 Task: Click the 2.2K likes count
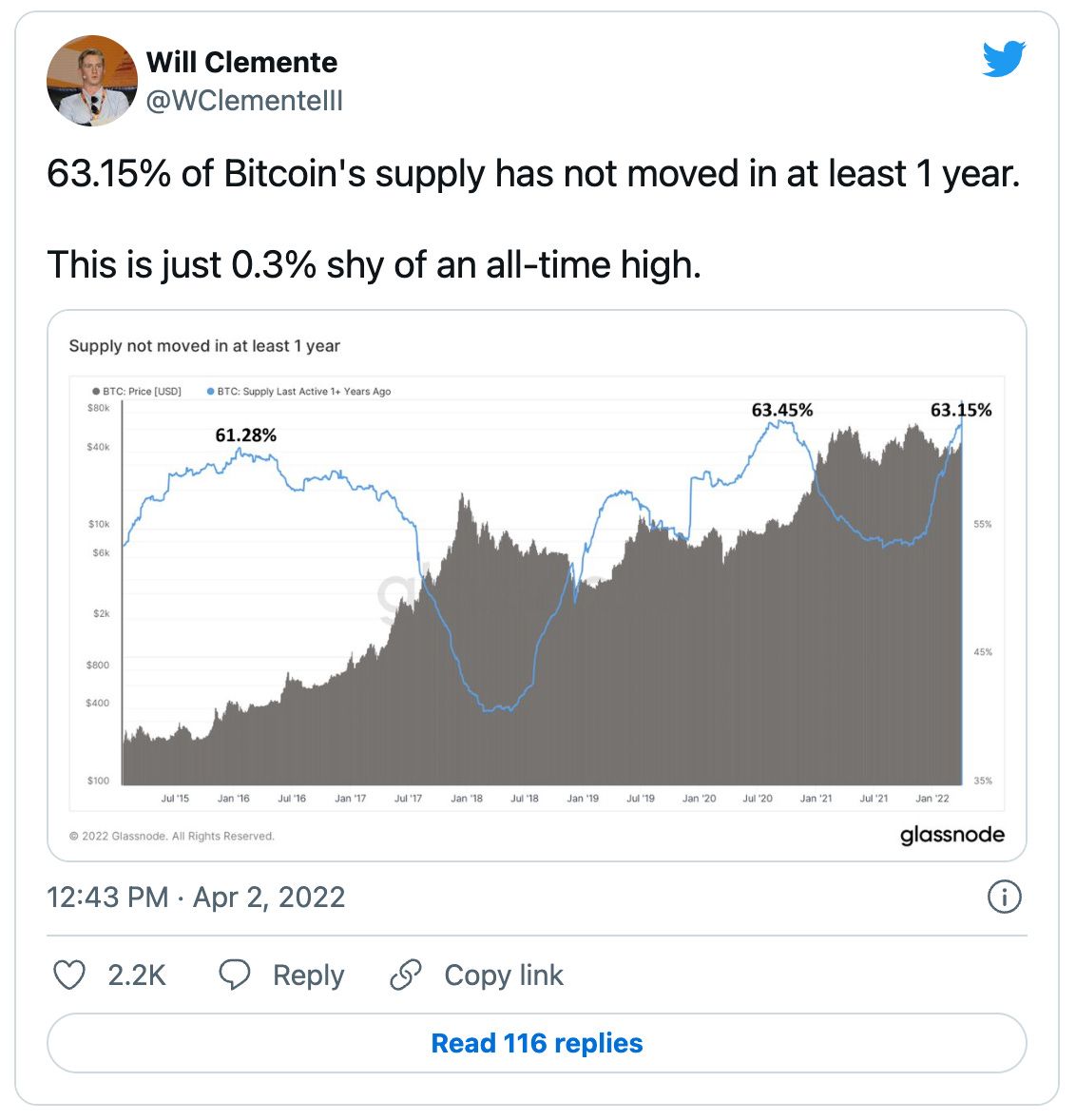pos(137,975)
